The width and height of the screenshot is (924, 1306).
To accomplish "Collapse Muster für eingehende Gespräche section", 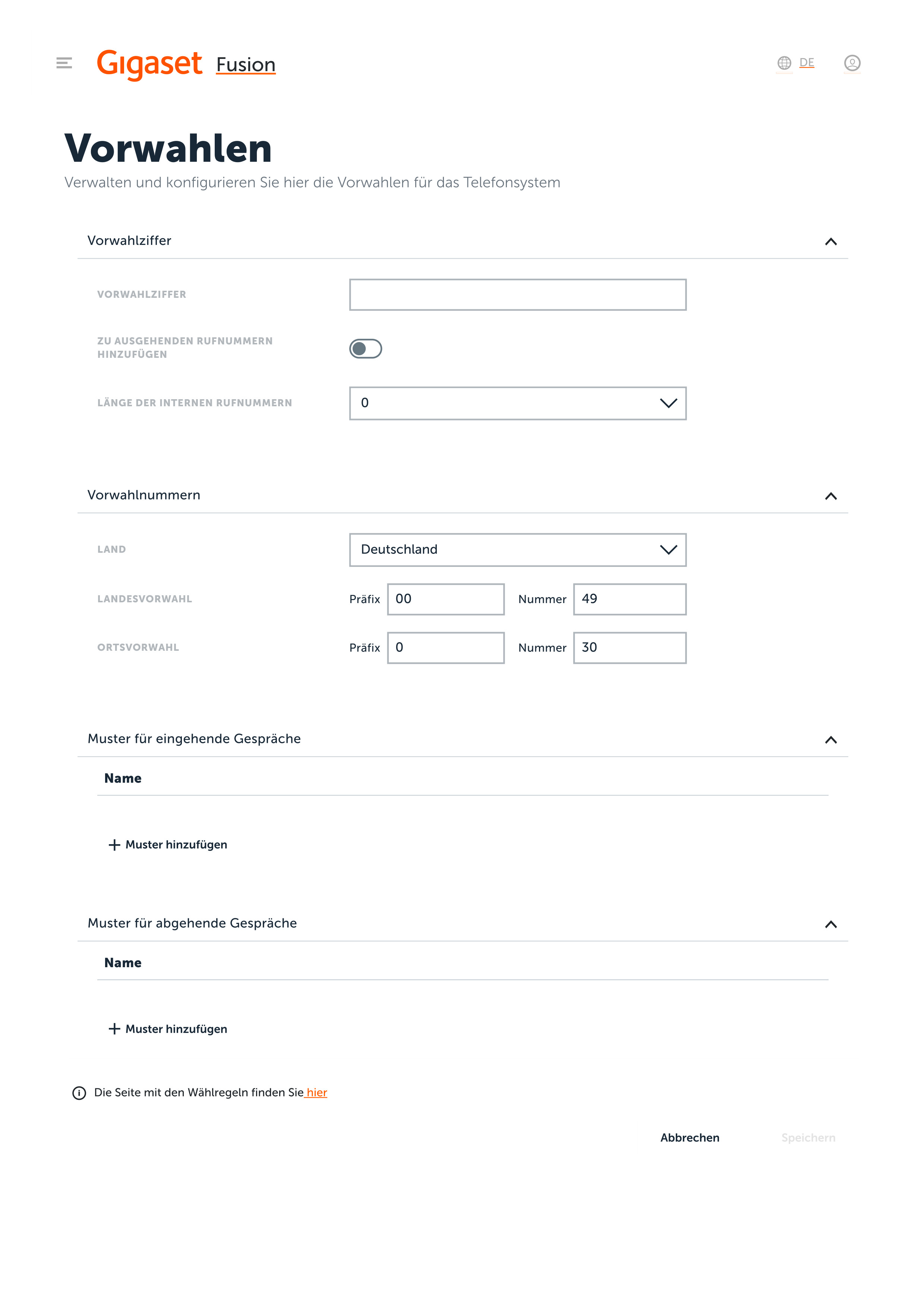I will 831,739.
